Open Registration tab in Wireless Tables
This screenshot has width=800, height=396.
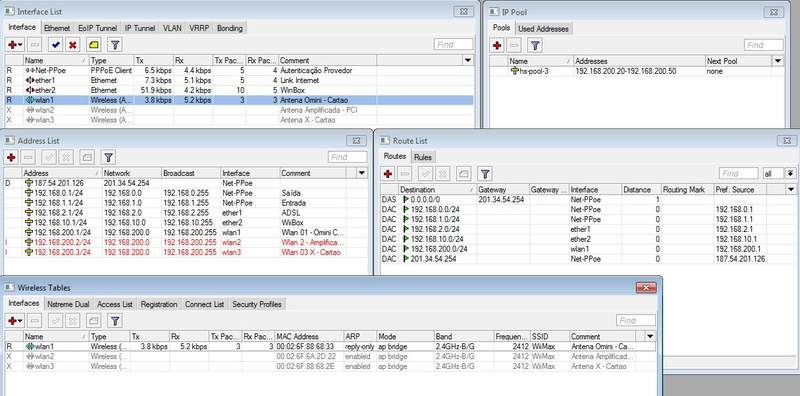point(159,304)
